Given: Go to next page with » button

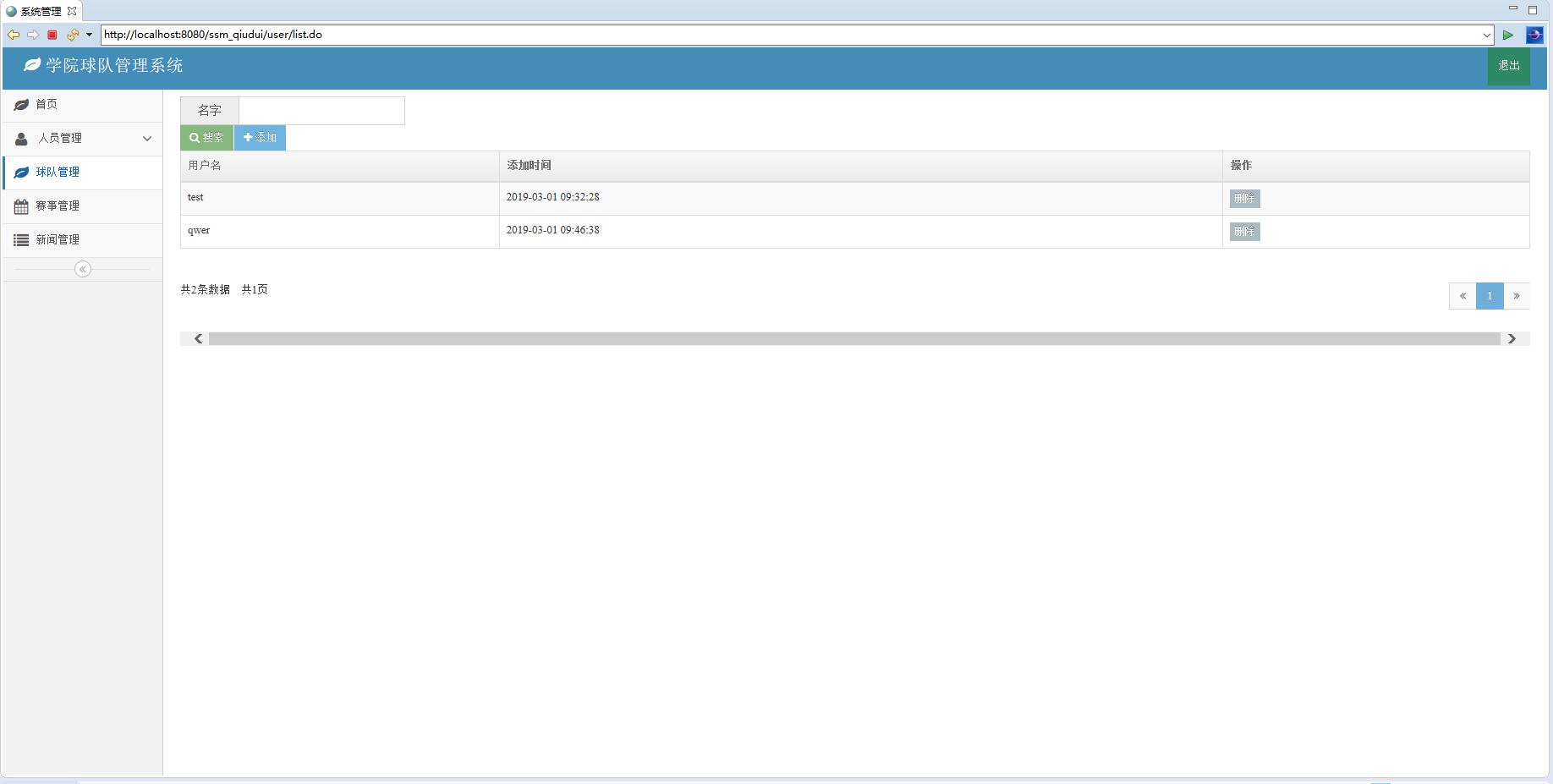Looking at the screenshot, I should coord(1517,296).
